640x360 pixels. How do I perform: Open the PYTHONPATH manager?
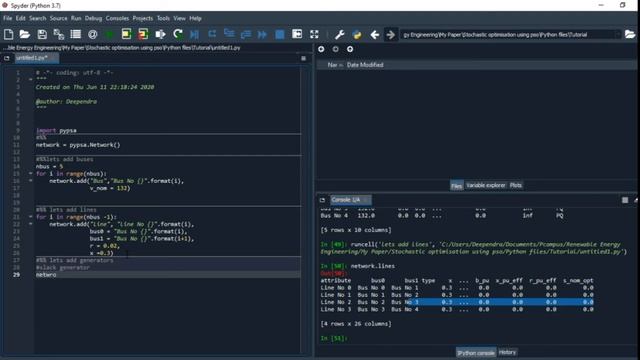[357, 35]
